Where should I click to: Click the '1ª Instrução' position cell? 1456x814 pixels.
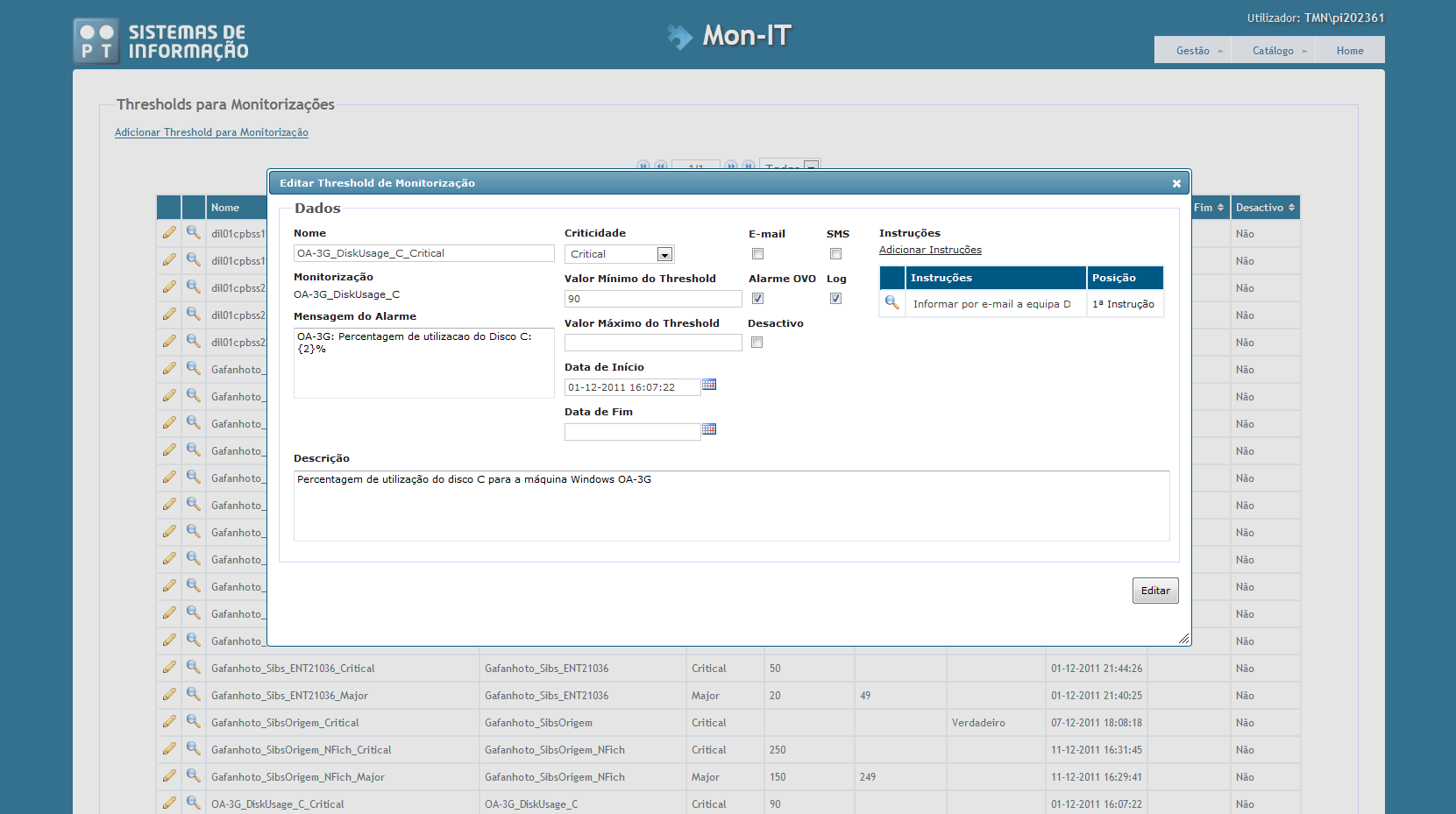(x=1124, y=304)
